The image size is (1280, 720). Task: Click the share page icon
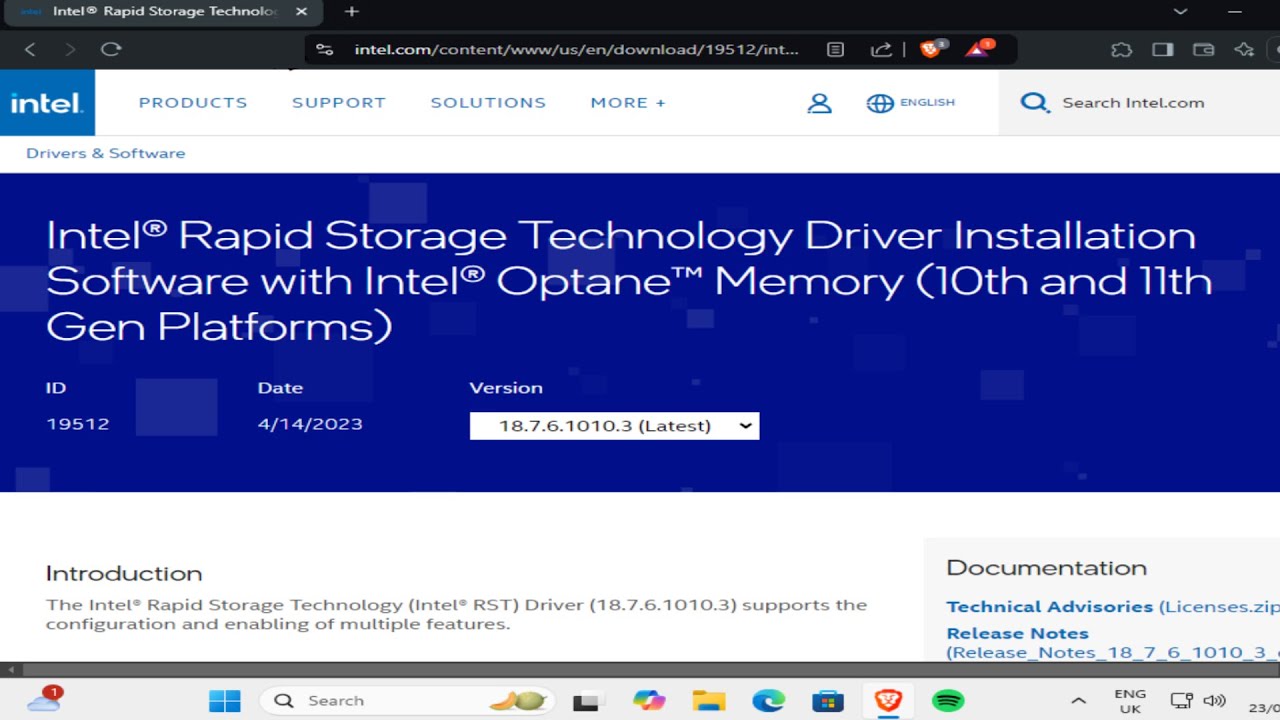(x=881, y=49)
